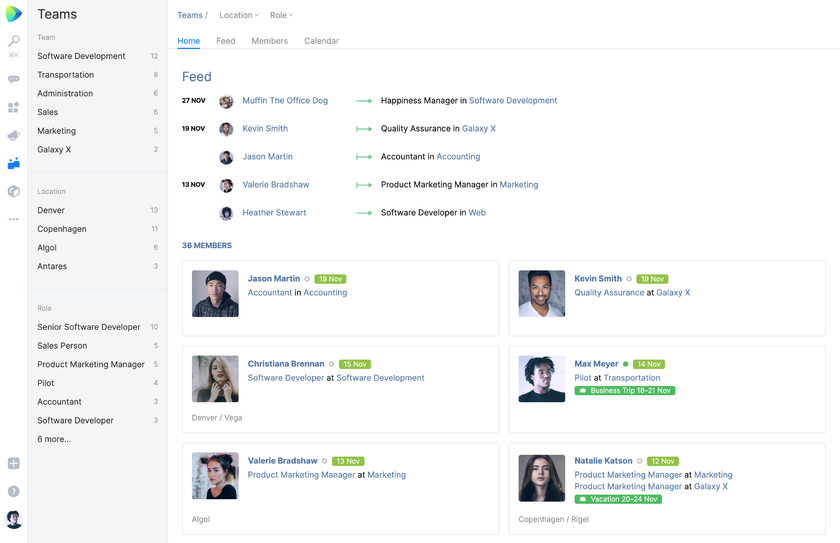Open your profile avatar at bottom left
Screen dimensions: 840x543
(14, 520)
